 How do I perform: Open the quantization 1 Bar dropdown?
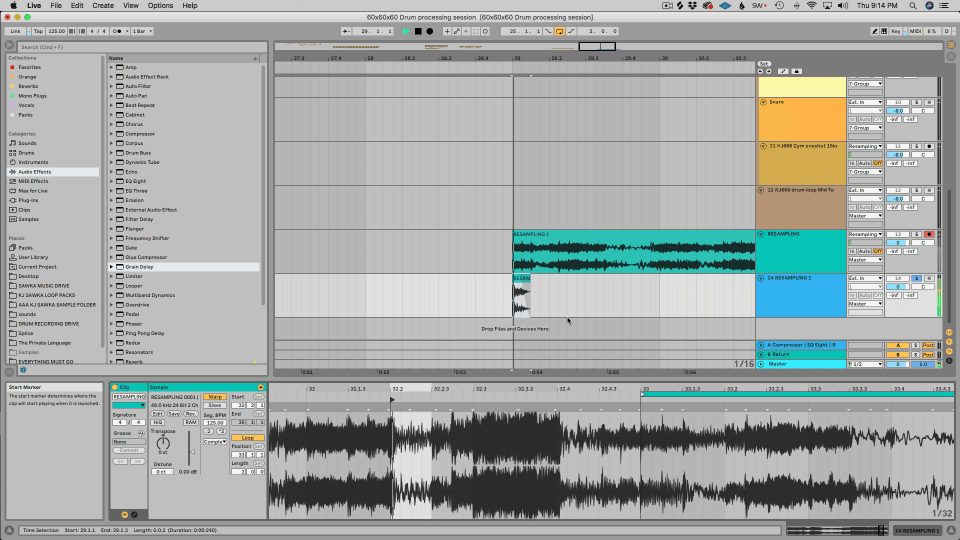click(x=142, y=31)
